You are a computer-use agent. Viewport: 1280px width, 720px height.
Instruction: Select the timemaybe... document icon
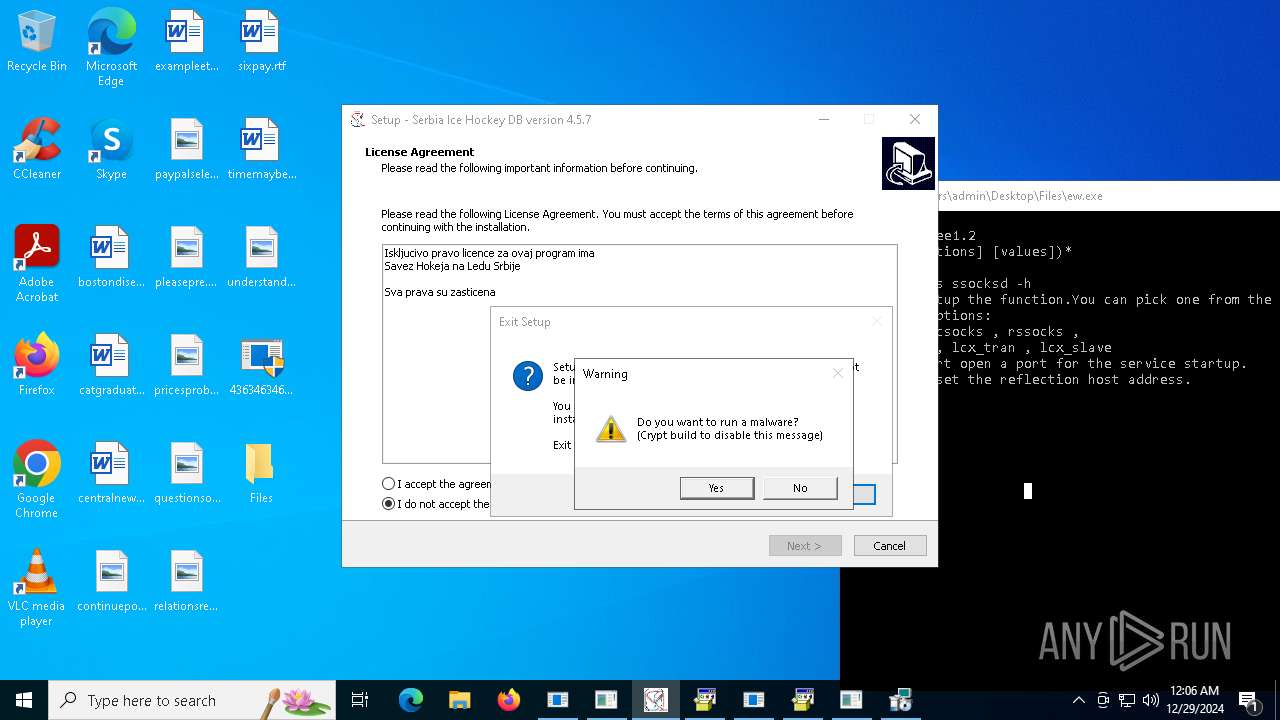point(262,150)
